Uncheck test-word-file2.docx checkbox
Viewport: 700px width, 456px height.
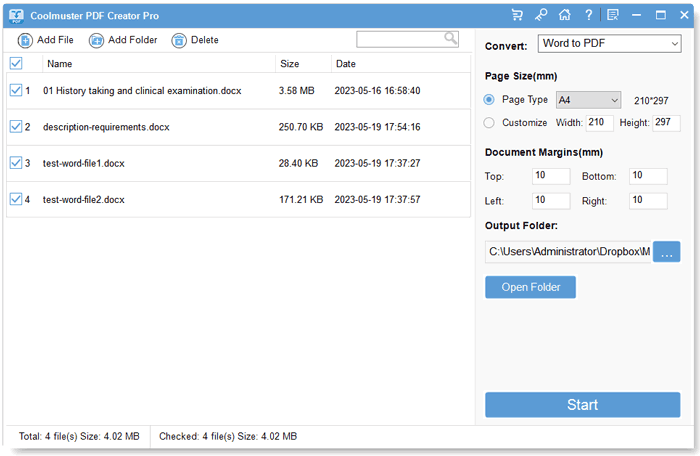pyautogui.click(x=16, y=199)
